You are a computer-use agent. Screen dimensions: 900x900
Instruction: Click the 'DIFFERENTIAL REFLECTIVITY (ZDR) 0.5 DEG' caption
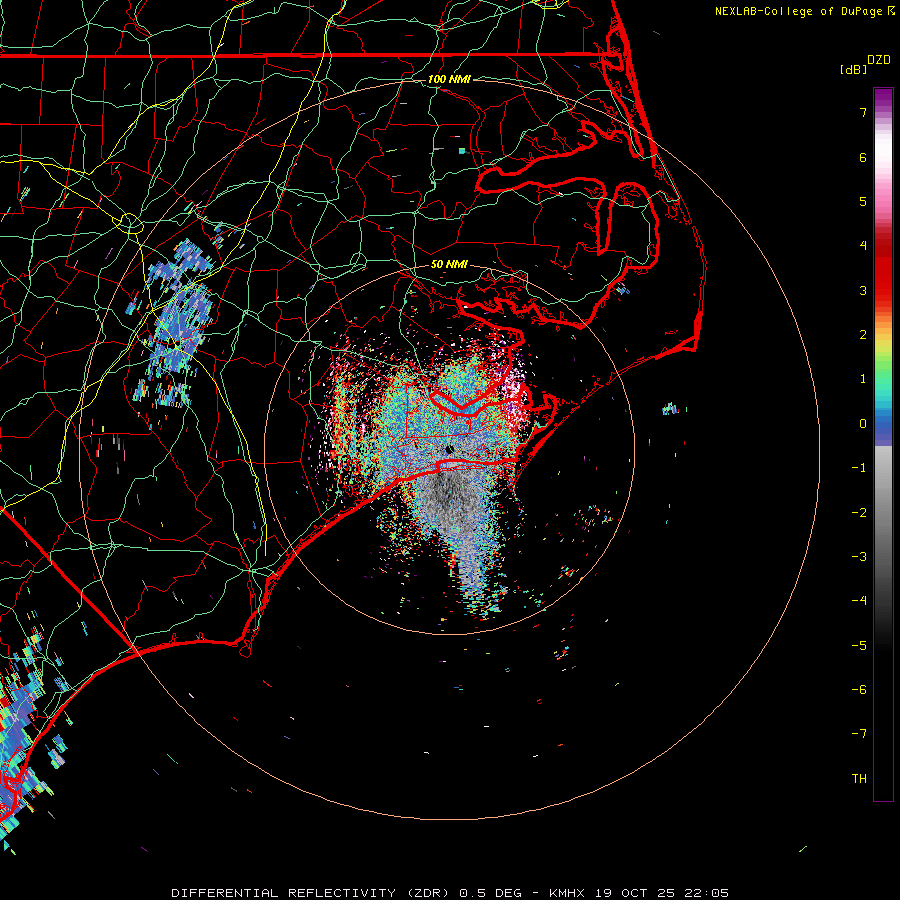346,893
